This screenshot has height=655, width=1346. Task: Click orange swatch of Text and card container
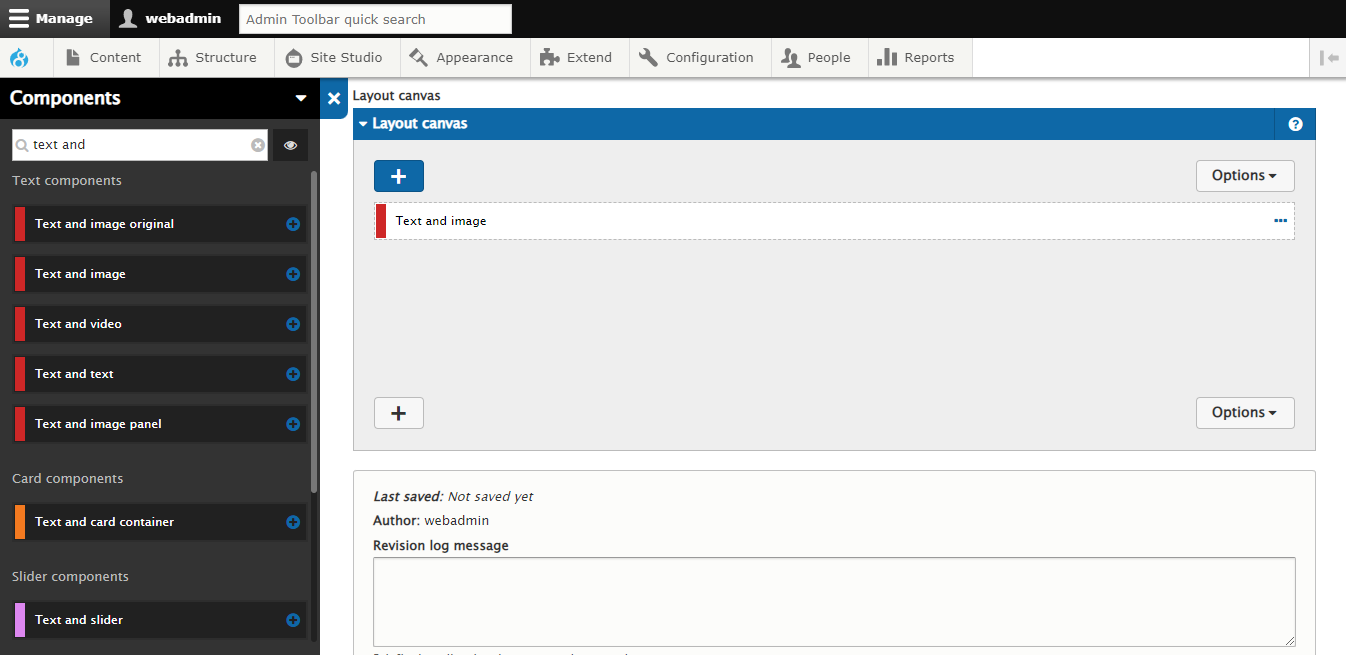tap(20, 522)
